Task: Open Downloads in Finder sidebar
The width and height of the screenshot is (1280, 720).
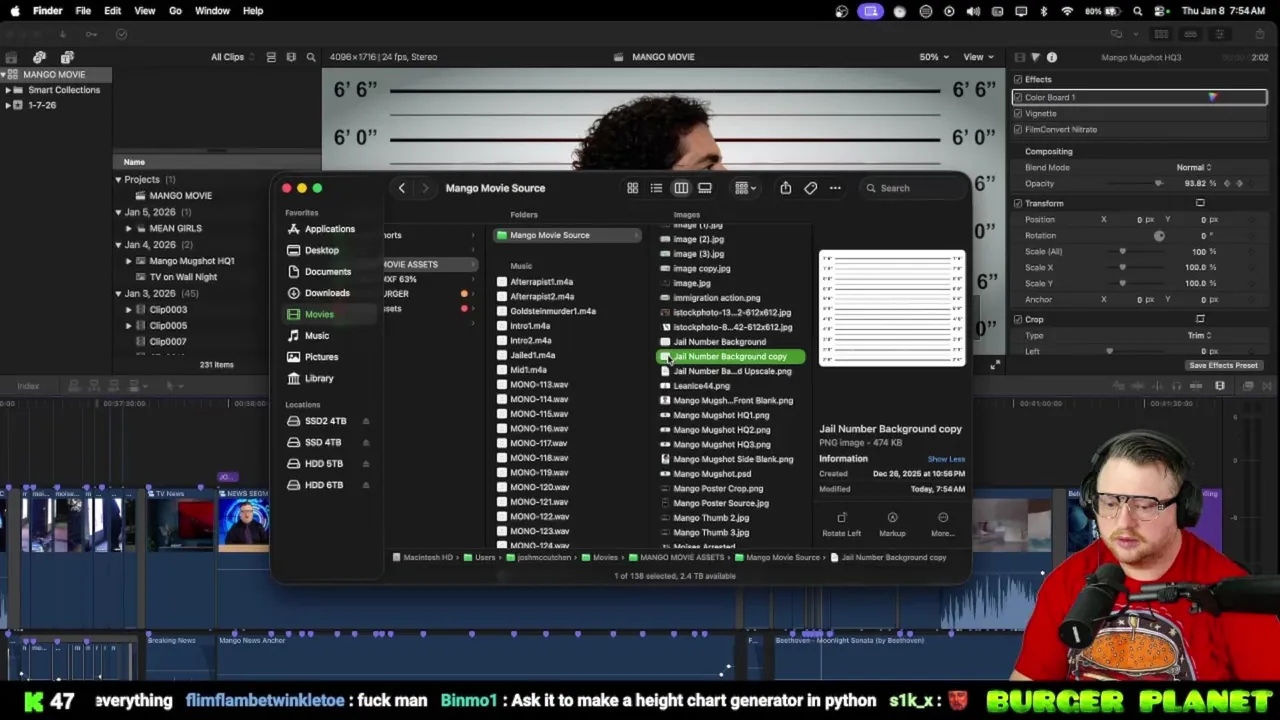Action: [326, 293]
